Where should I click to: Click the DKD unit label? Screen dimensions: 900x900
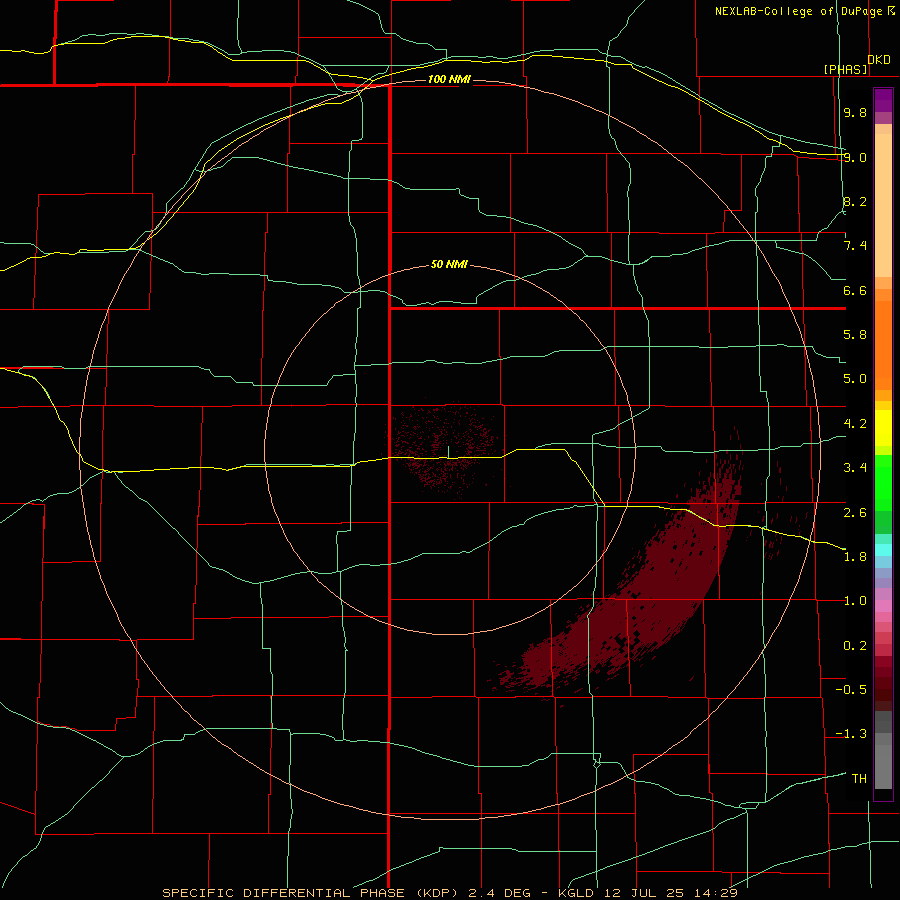[879, 60]
